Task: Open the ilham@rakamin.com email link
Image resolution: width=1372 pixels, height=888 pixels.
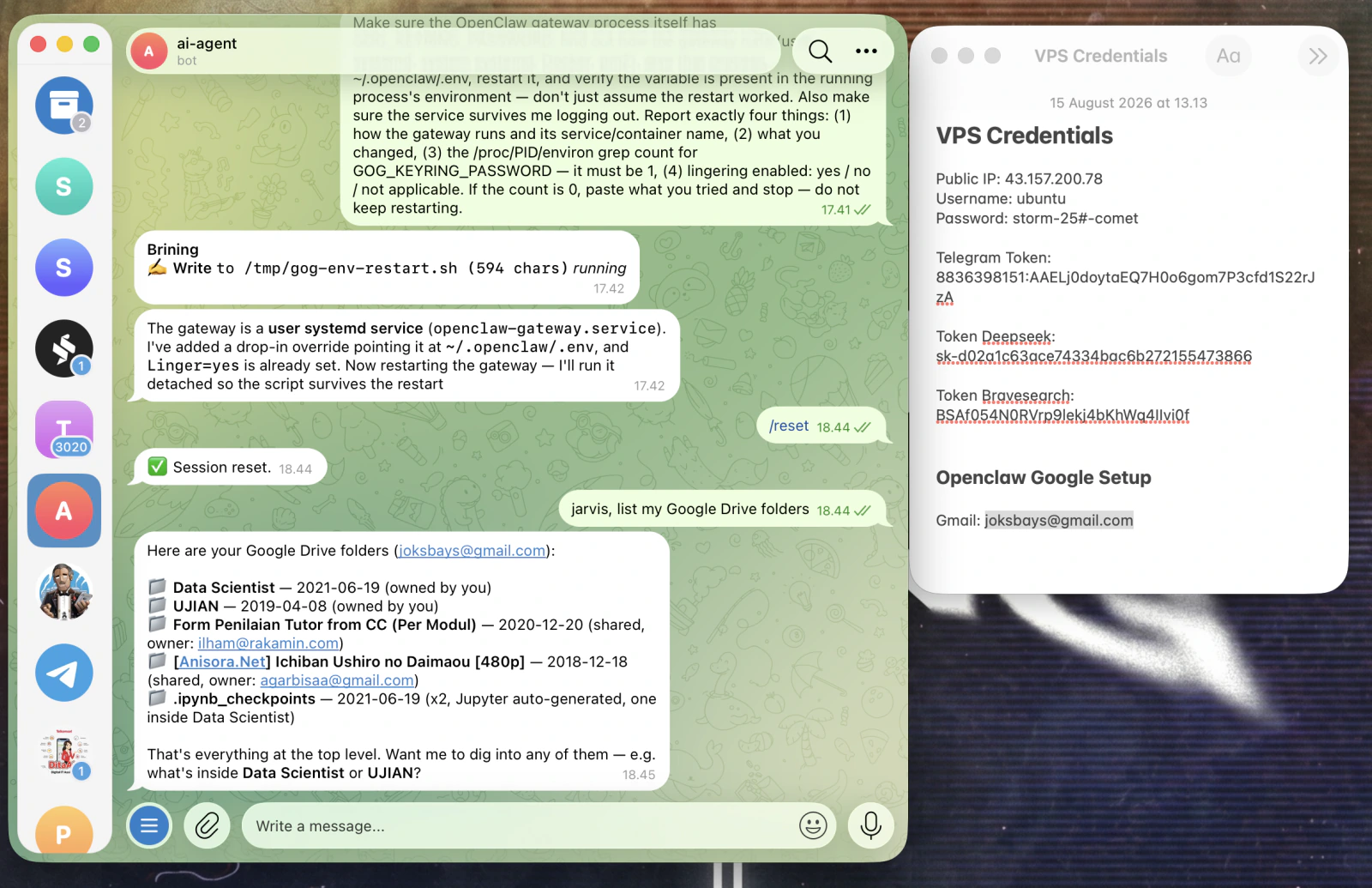Action: pyautogui.click(x=268, y=643)
